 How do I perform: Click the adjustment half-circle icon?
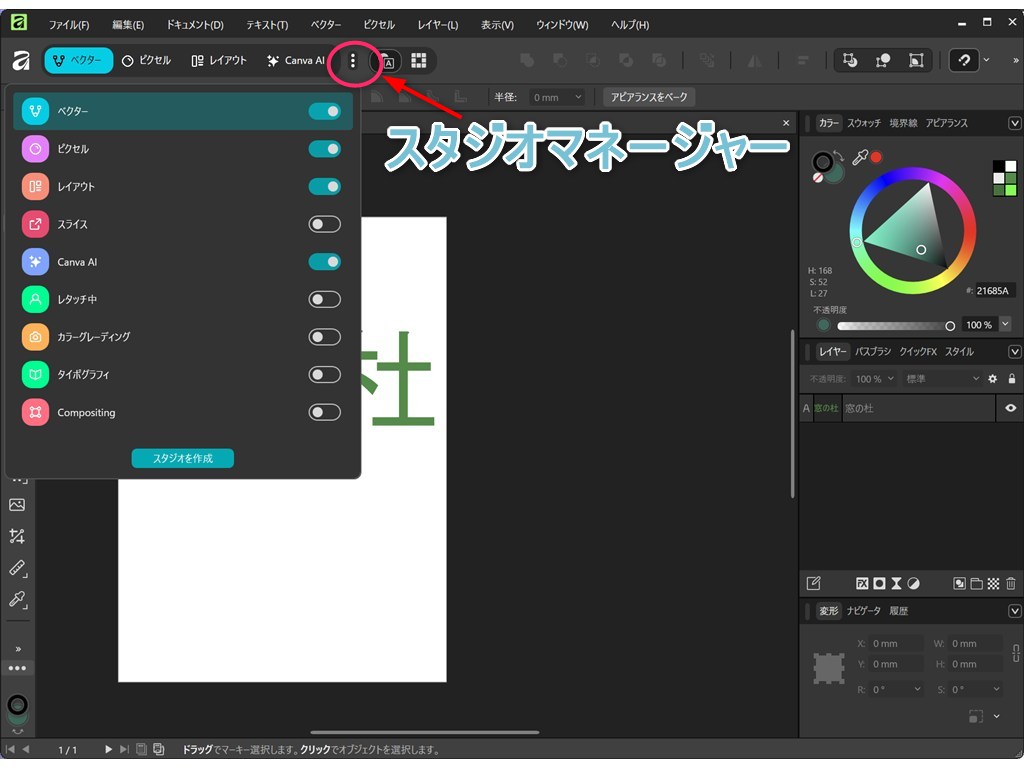[x=913, y=583]
